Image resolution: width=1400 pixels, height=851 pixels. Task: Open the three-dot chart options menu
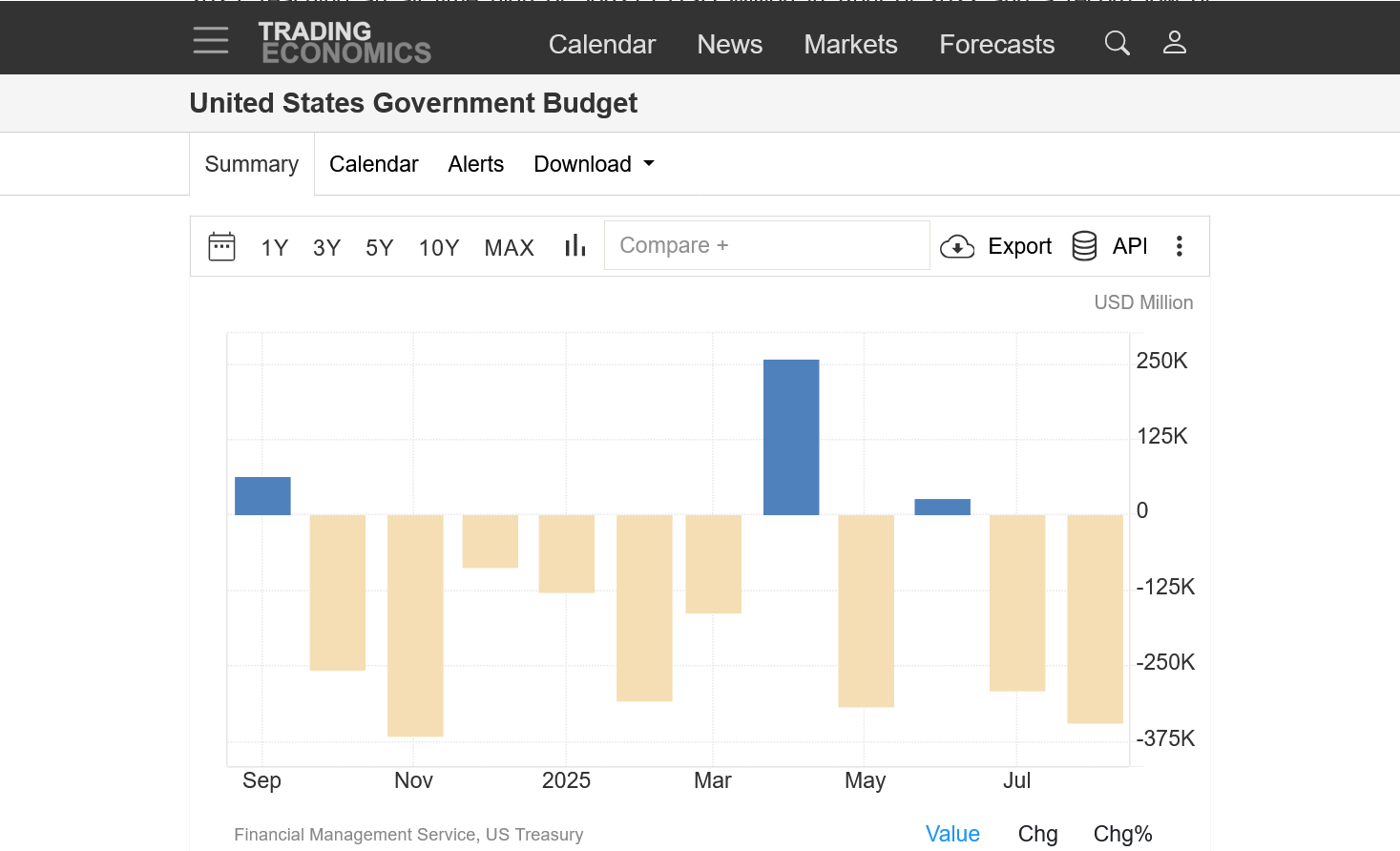[x=1180, y=246]
